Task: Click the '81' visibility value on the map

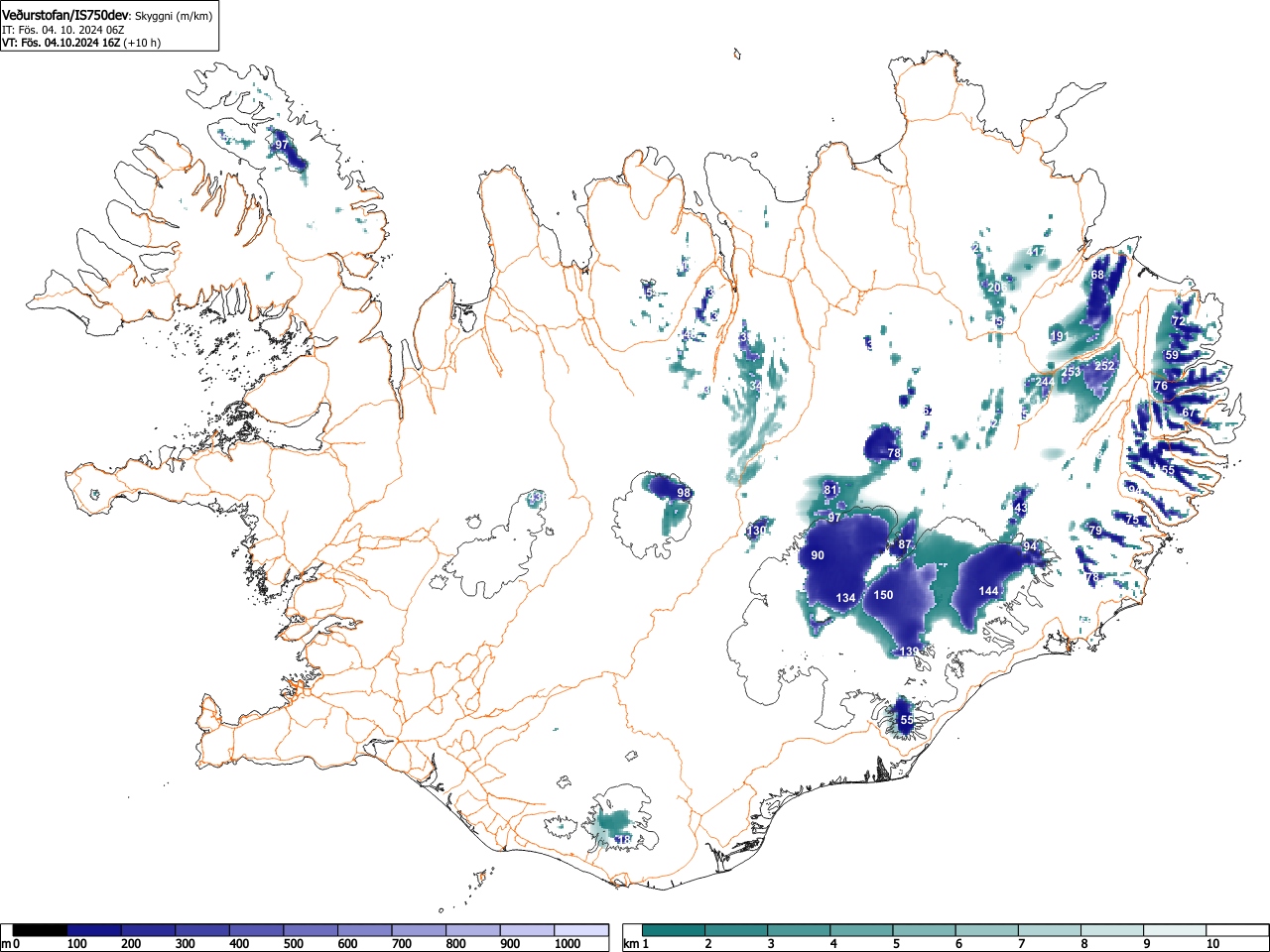Action: point(831,490)
